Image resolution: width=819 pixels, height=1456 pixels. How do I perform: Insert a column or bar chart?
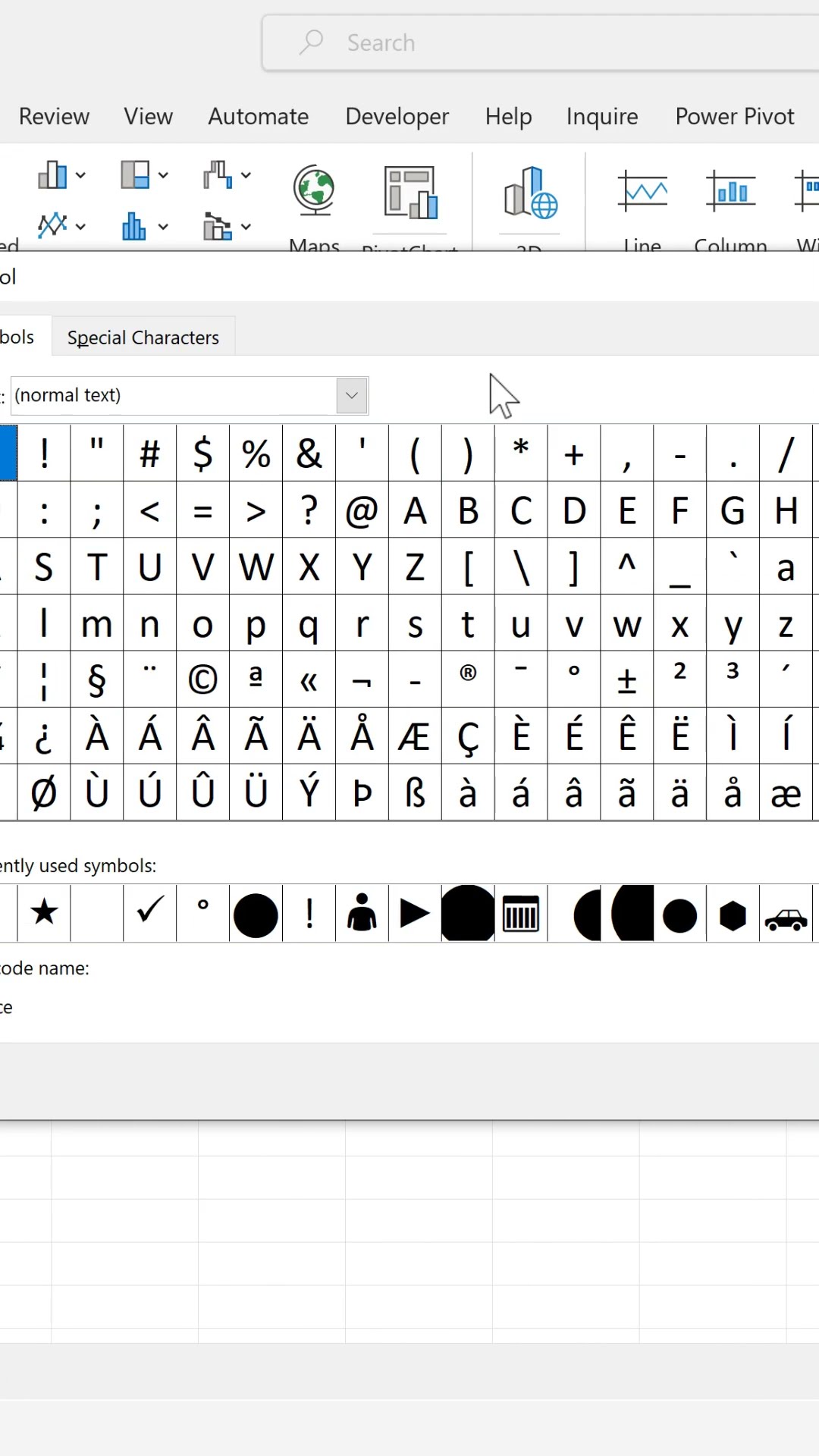coord(52,175)
